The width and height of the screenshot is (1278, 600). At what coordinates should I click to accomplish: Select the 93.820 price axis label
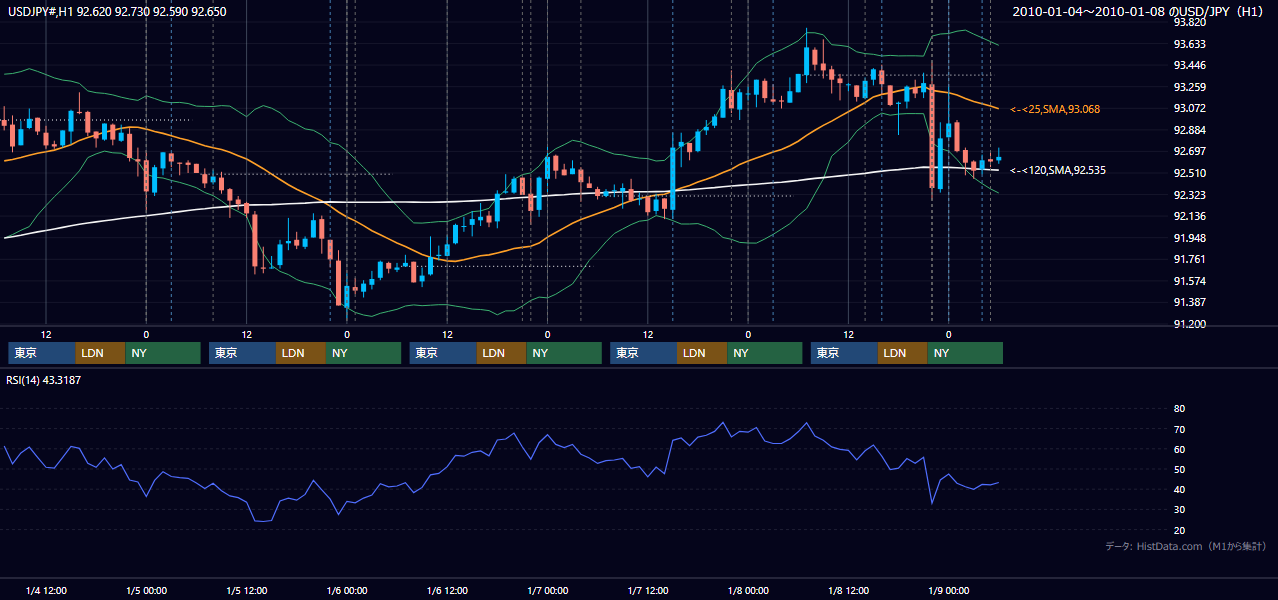click(x=1189, y=22)
